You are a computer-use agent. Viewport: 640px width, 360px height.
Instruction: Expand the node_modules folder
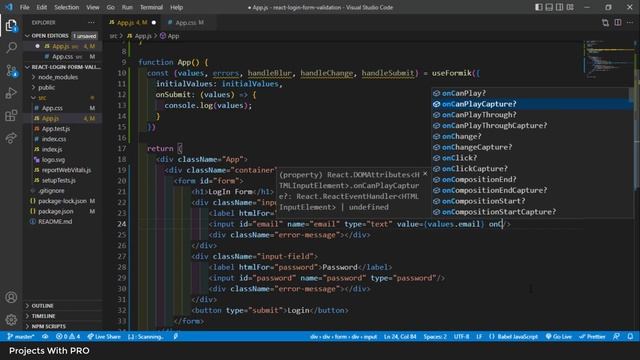click(x=58, y=77)
